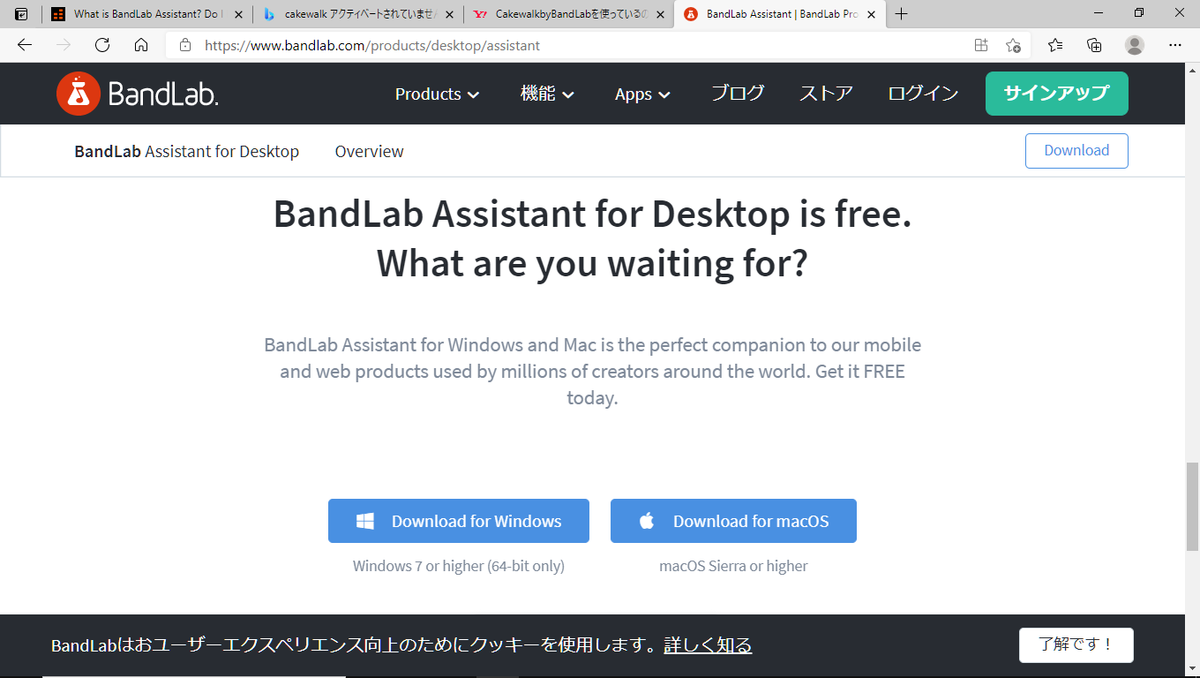Open the browser settings ellipsis menu
This screenshot has height=678, width=1200.
[1175, 45]
